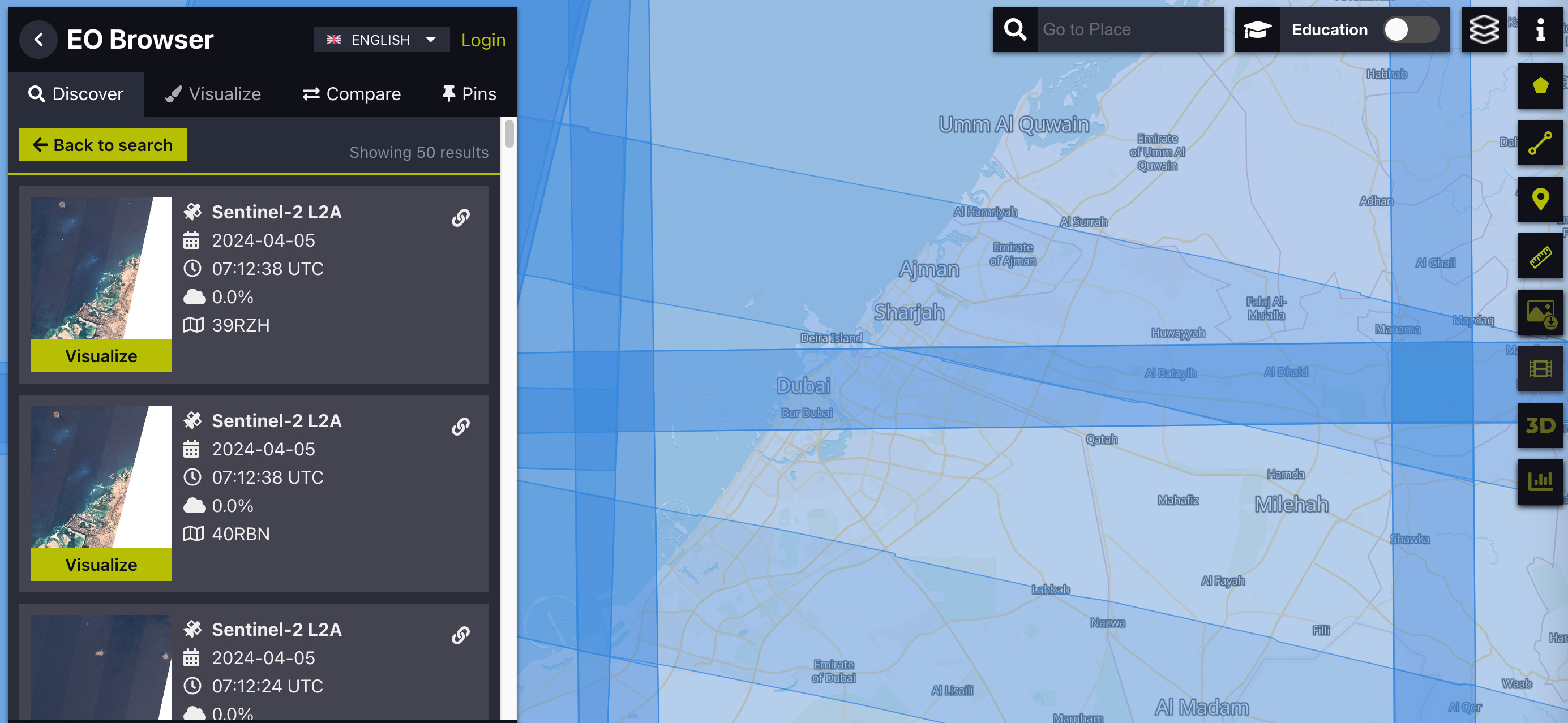Copy link icon for tile 40RBN result
Viewport: 1568px width, 723px height.
pos(460,426)
